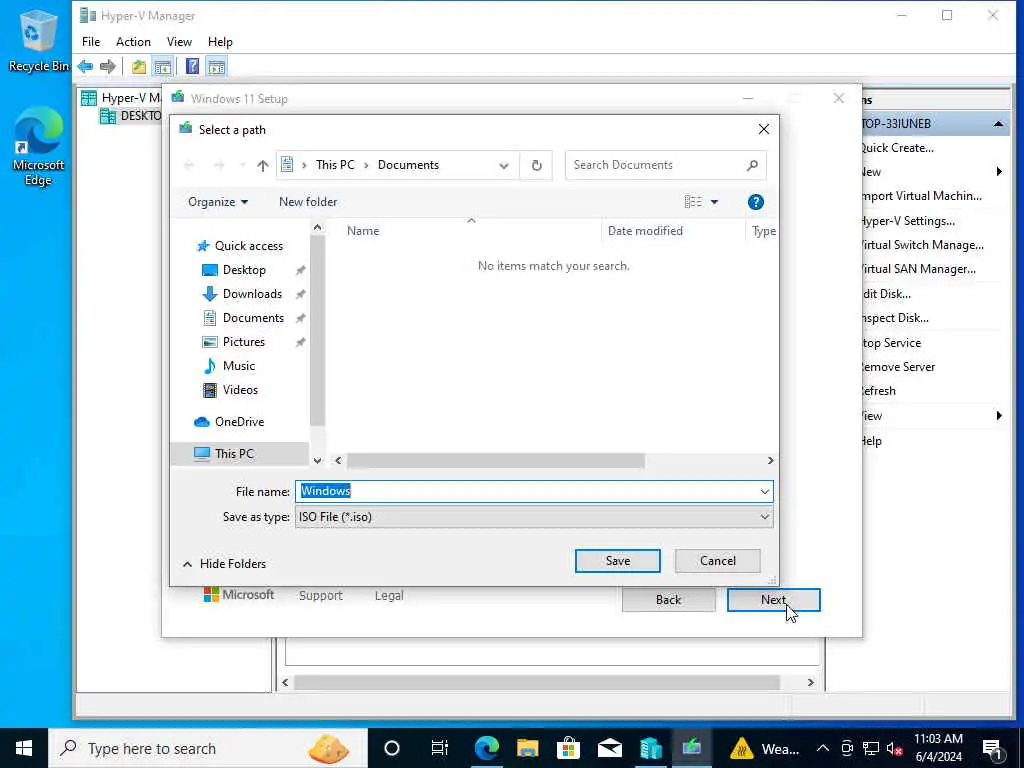Open the Save as type combo box

534,517
